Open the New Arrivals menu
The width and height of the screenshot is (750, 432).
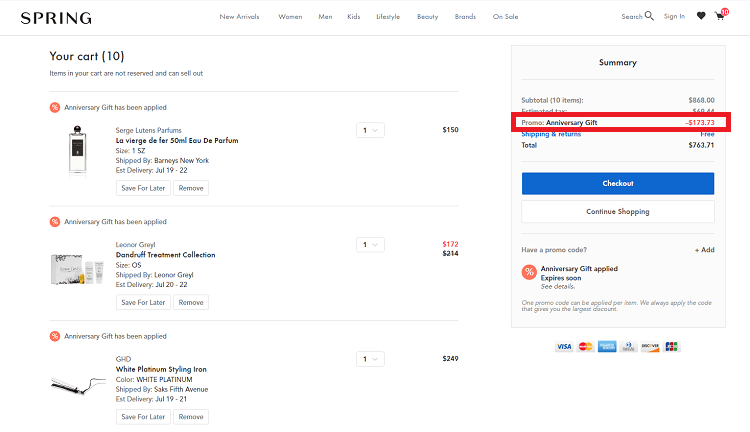pyautogui.click(x=239, y=16)
